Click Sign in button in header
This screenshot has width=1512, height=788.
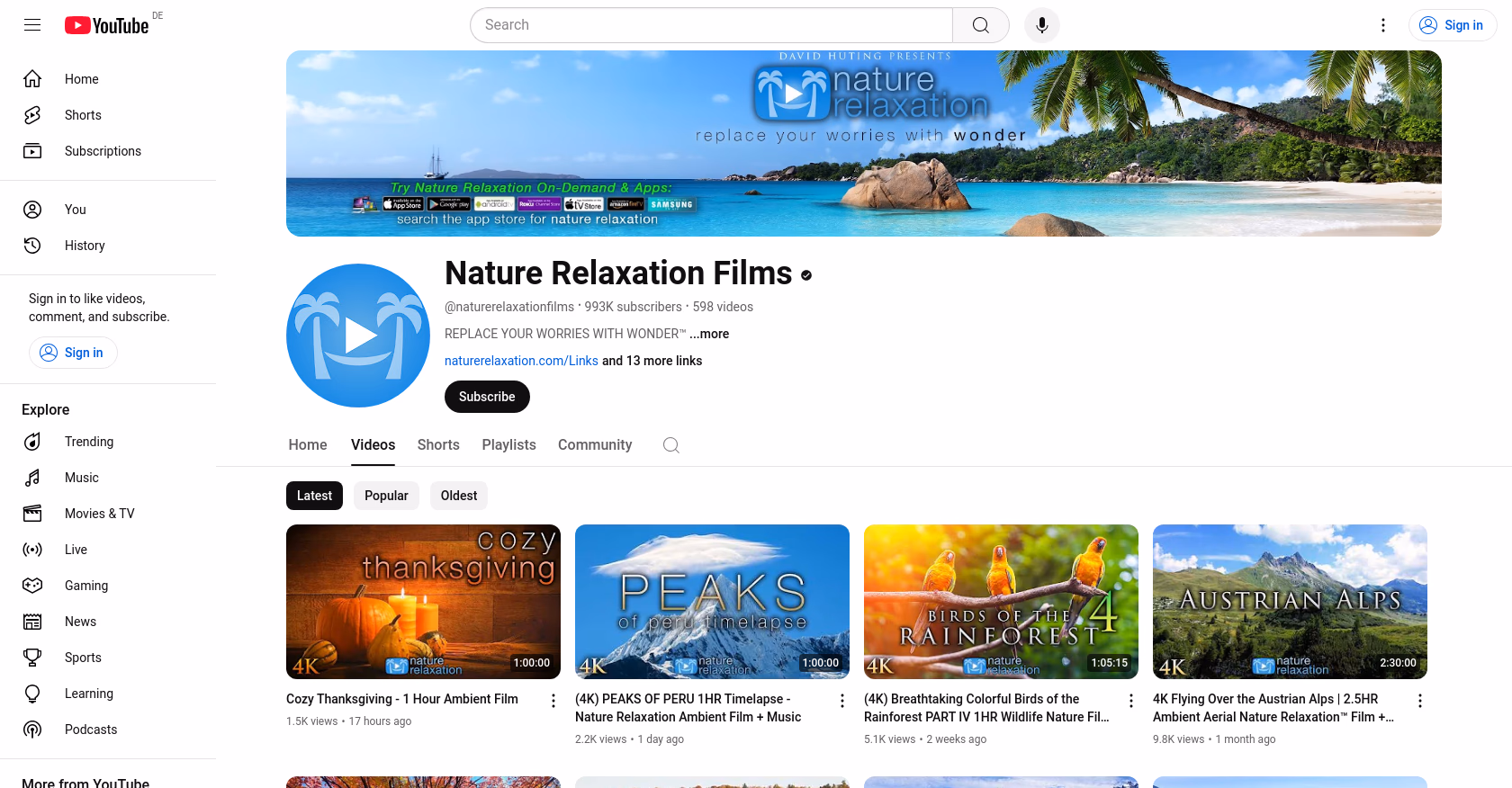coord(1453,25)
